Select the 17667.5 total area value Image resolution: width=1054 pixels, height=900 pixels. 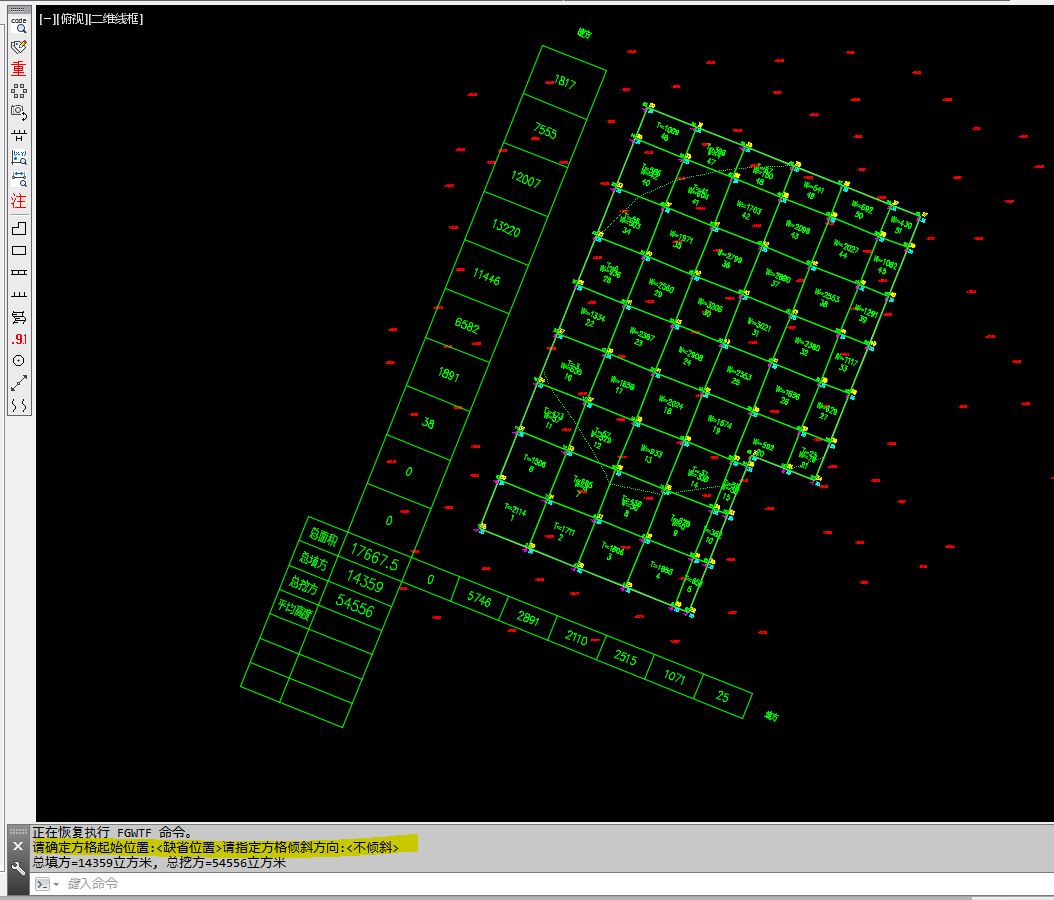click(374, 558)
